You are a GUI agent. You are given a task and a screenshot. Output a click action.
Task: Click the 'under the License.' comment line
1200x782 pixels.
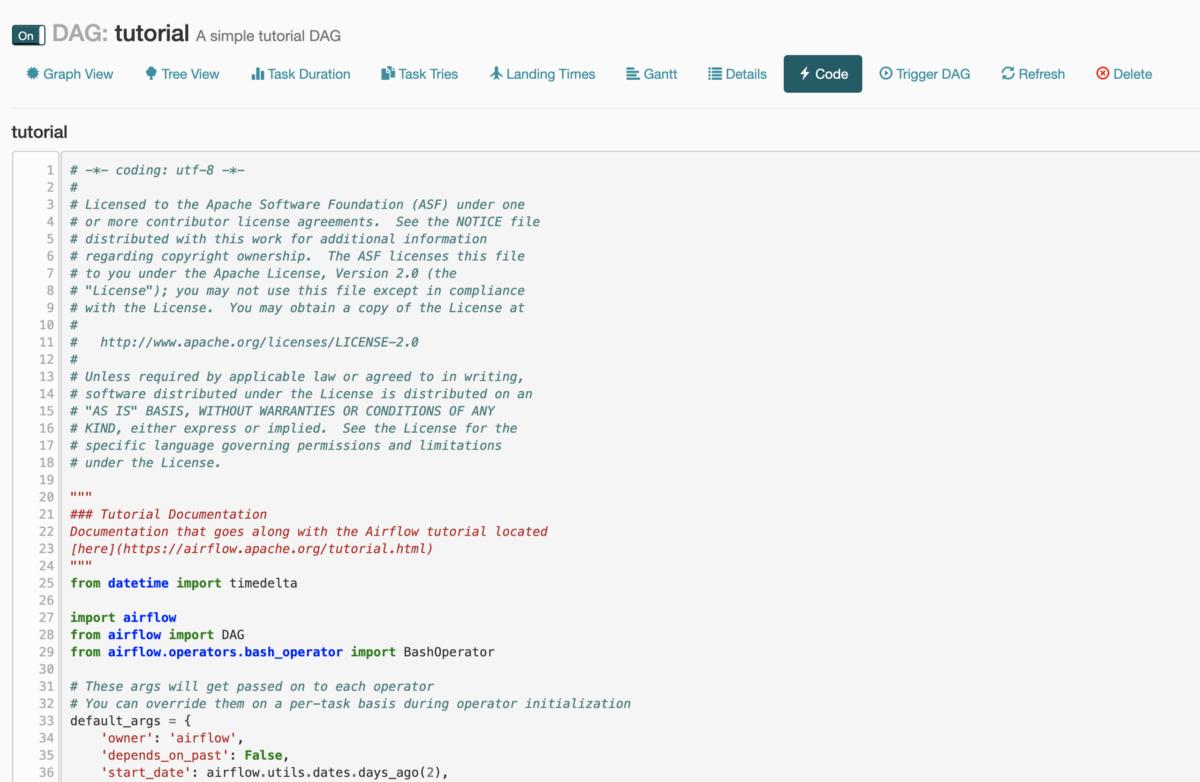pyautogui.click(x=146, y=462)
